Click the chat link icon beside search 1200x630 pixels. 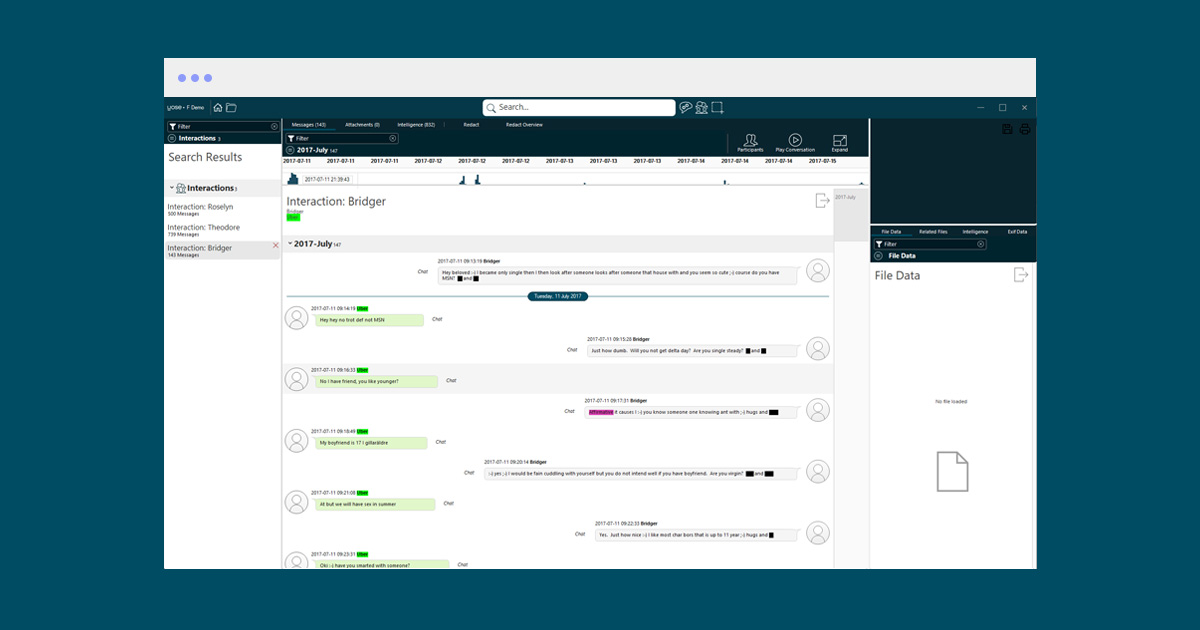[685, 108]
